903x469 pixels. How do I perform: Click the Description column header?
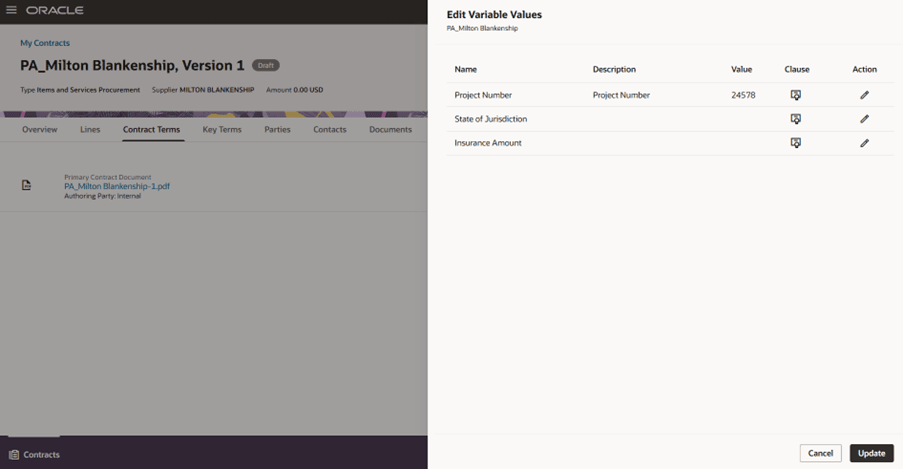pos(614,69)
